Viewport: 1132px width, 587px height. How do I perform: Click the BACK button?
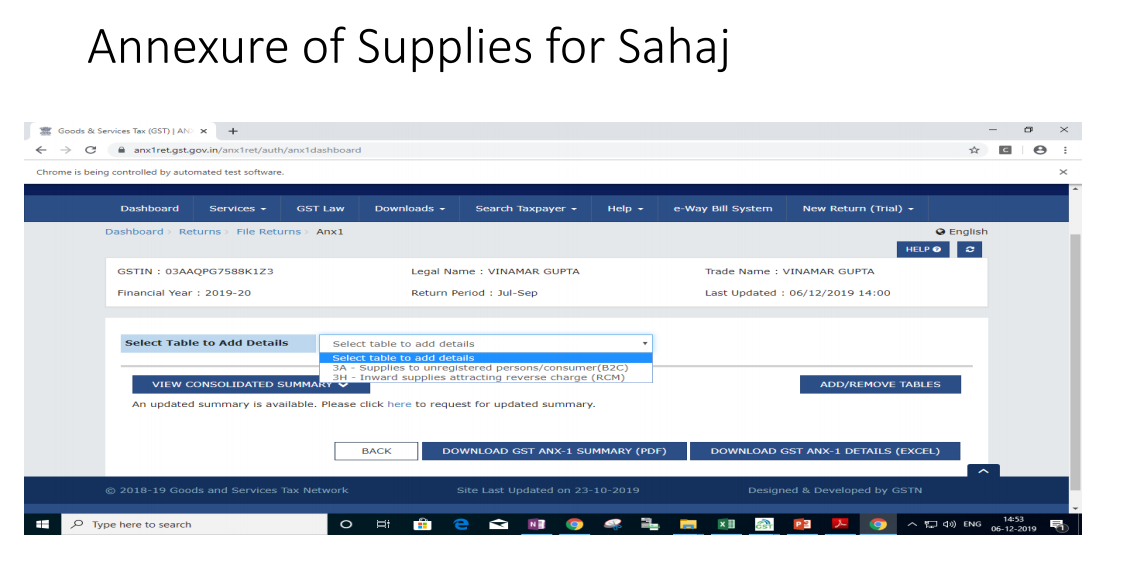point(376,451)
